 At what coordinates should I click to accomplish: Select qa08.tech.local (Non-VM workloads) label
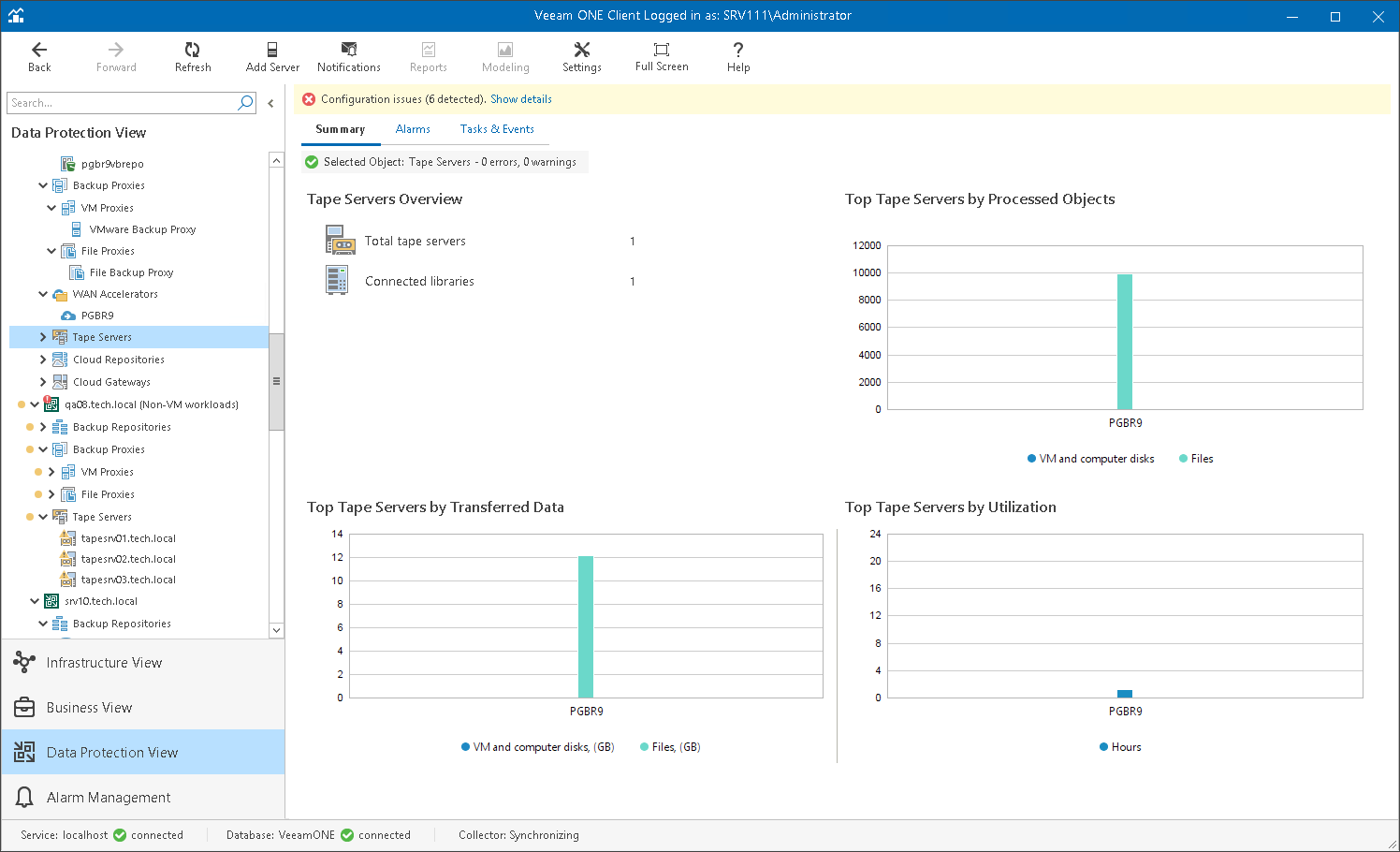[152, 404]
